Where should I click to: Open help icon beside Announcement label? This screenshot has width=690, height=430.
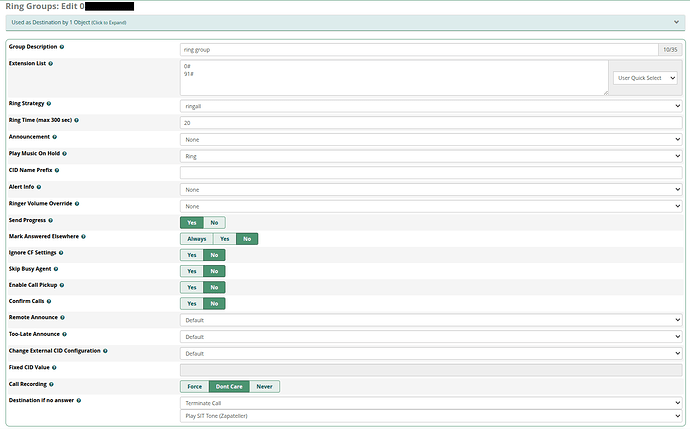click(55, 137)
